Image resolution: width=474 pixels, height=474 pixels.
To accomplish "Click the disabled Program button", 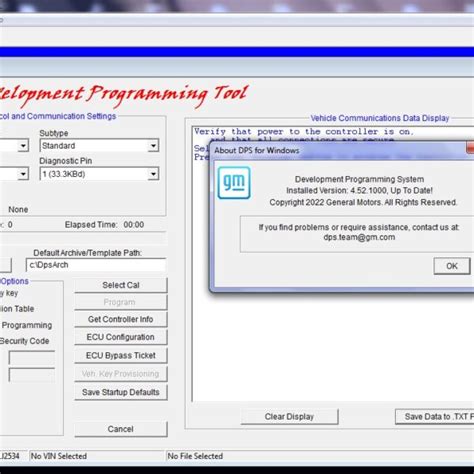I will point(121,302).
